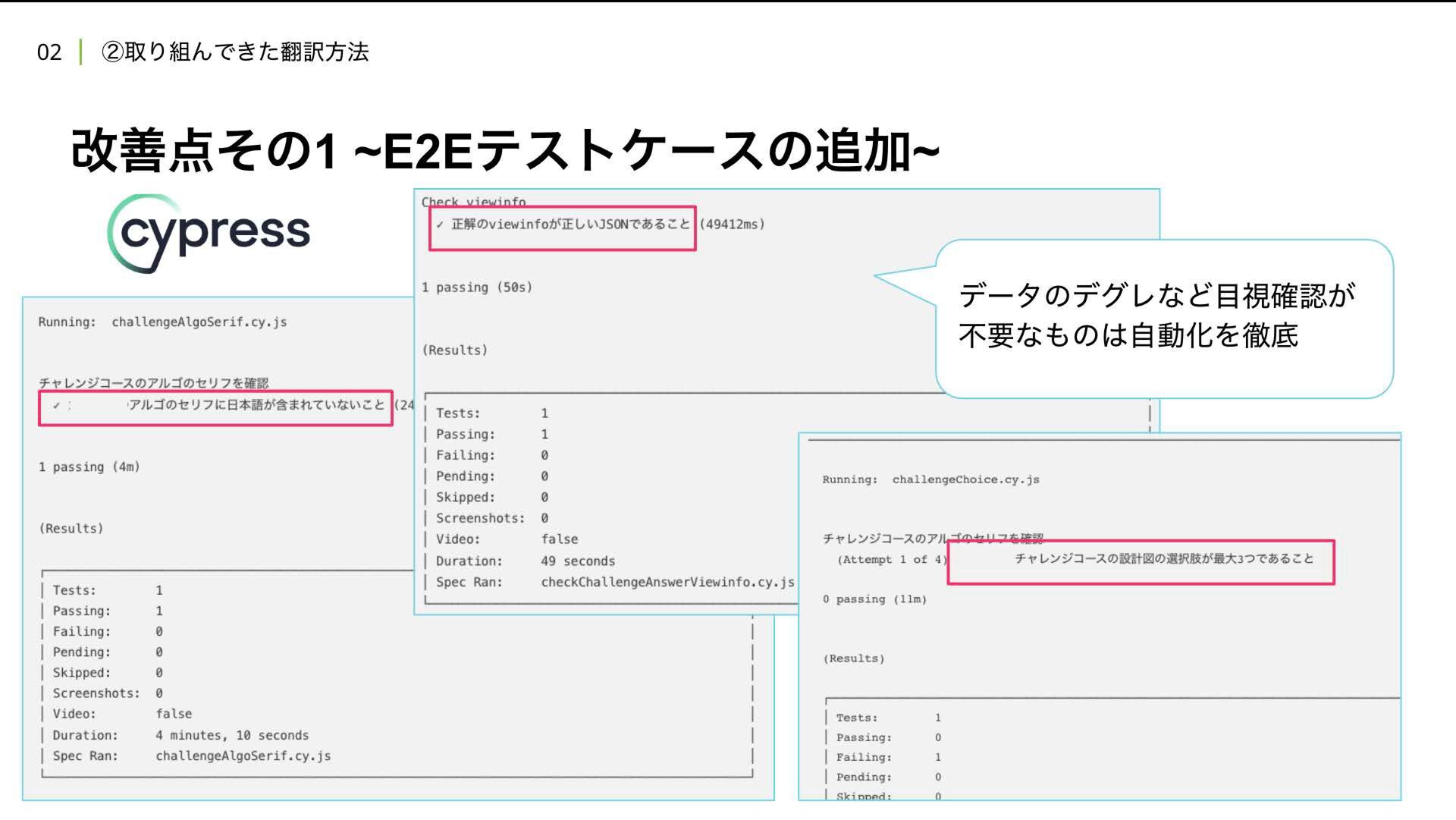Click the red-boxed 日本語が含まれていないこと test line
1456x820 pixels.
click(x=256, y=405)
